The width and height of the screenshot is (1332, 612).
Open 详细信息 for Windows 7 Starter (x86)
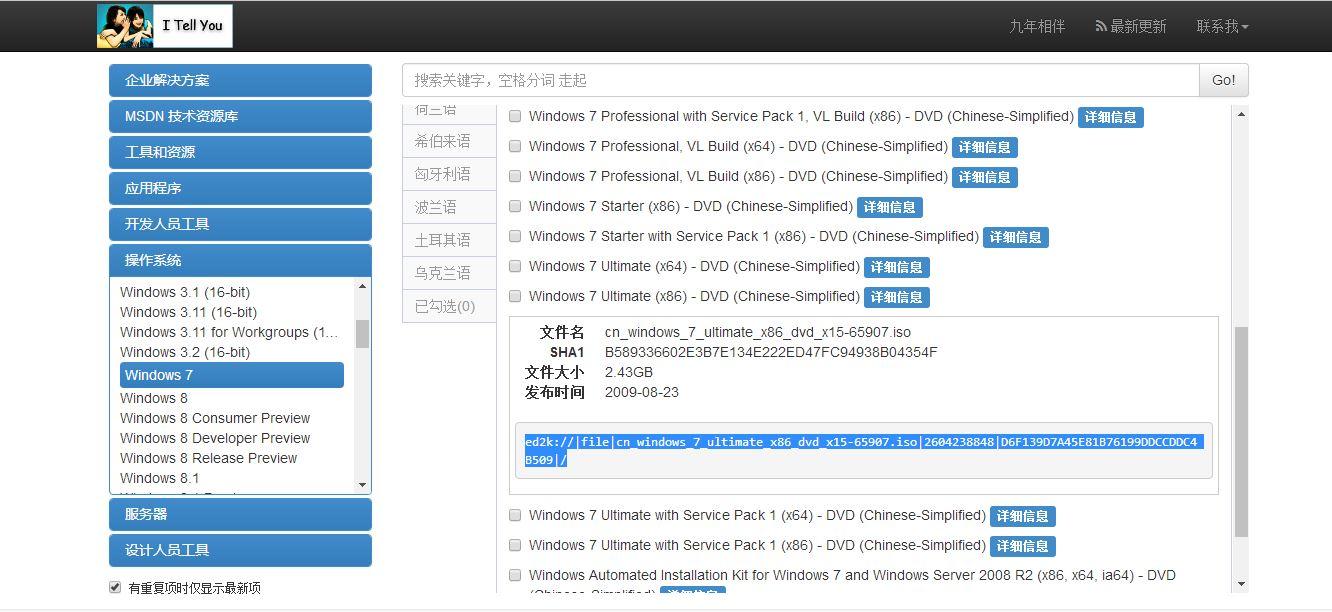coord(889,207)
